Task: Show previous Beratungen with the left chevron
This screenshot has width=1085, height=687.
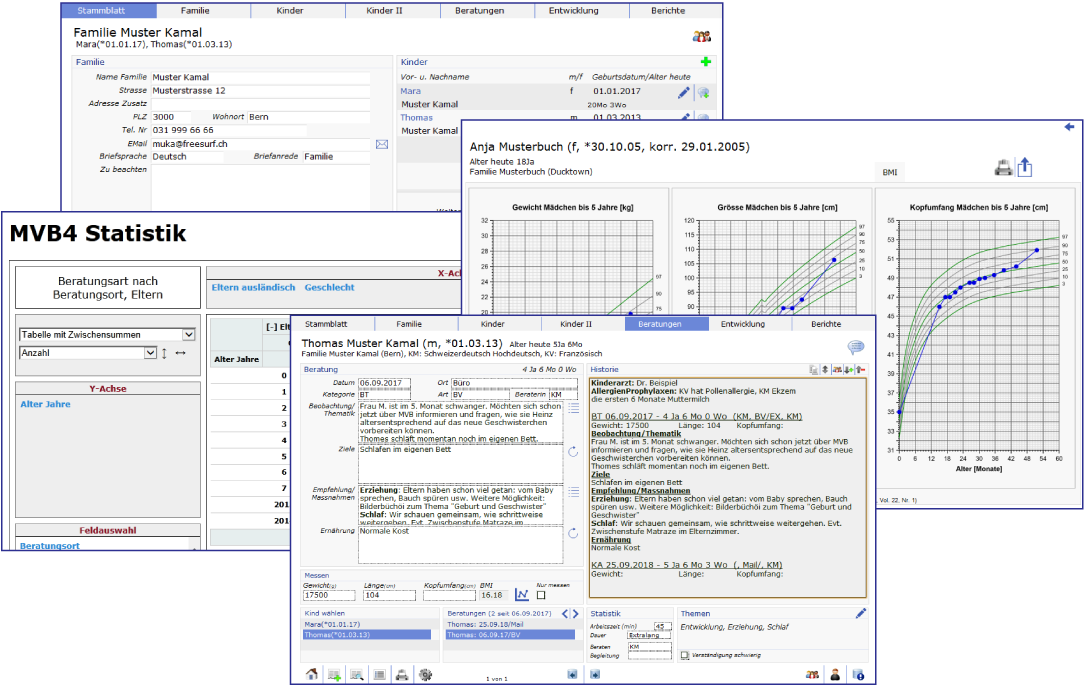Action: point(565,614)
